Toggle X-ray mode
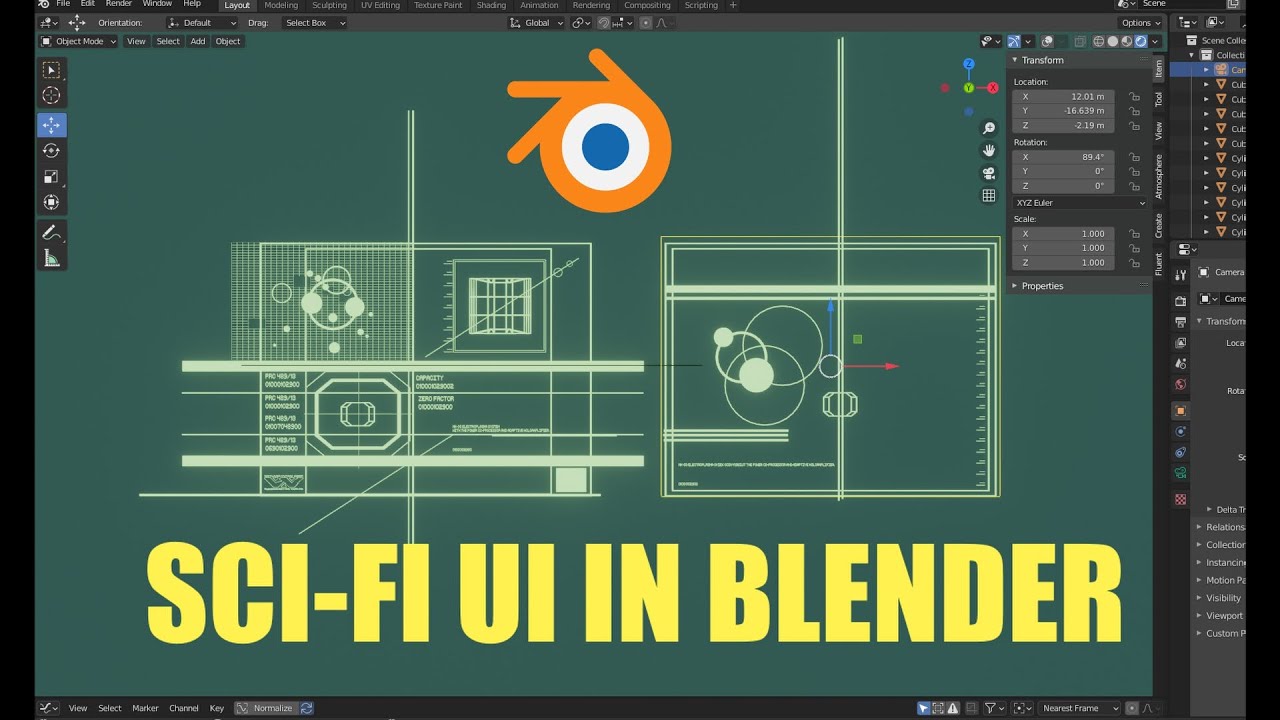Screen dimensions: 1280x720 coord(1081,41)
